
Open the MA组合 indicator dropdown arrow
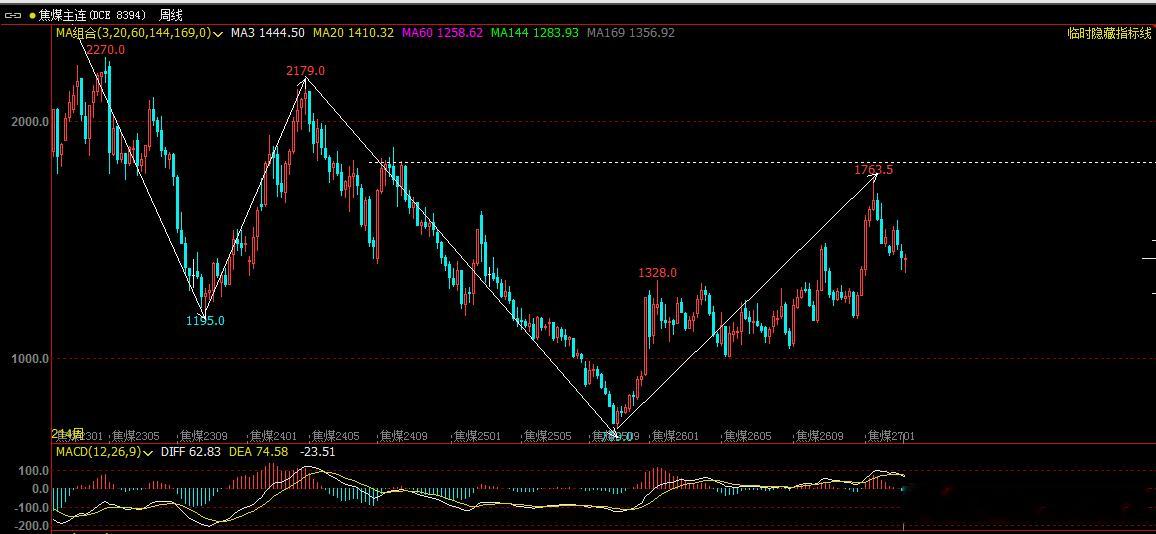coord(218,33)
